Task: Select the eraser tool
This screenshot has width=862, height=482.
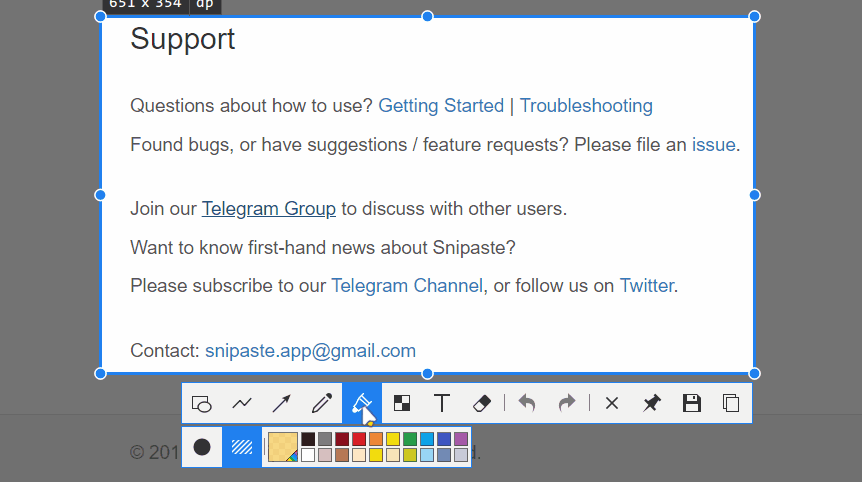Action: 481,403
